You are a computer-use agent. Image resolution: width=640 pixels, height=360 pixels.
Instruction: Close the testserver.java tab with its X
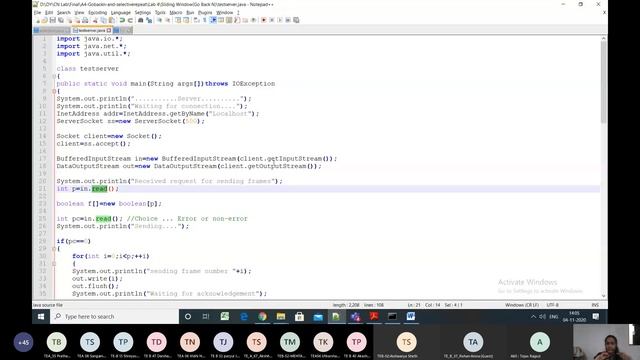click(x=109, y=30)
